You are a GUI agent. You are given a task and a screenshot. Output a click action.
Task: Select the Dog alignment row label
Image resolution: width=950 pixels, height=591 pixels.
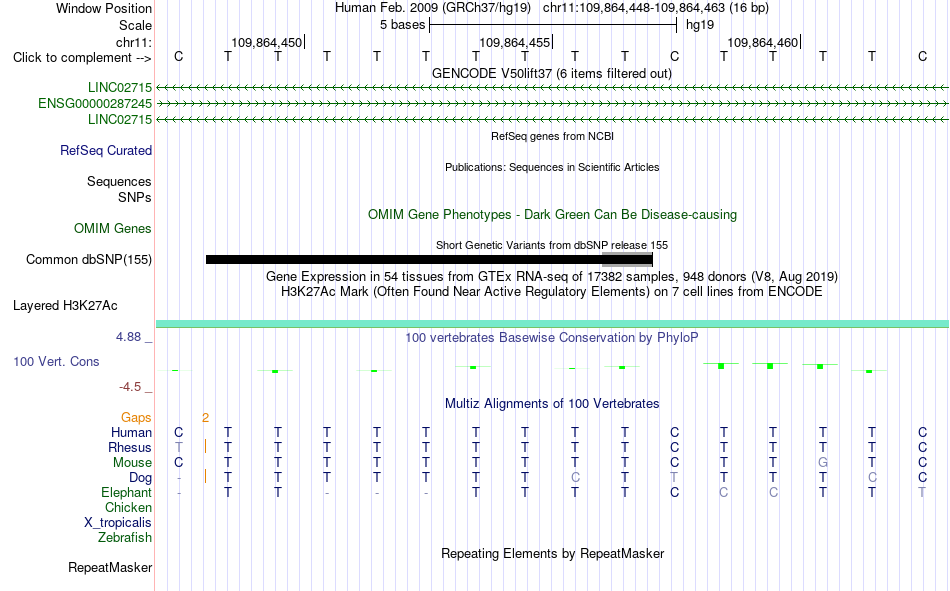141,478
